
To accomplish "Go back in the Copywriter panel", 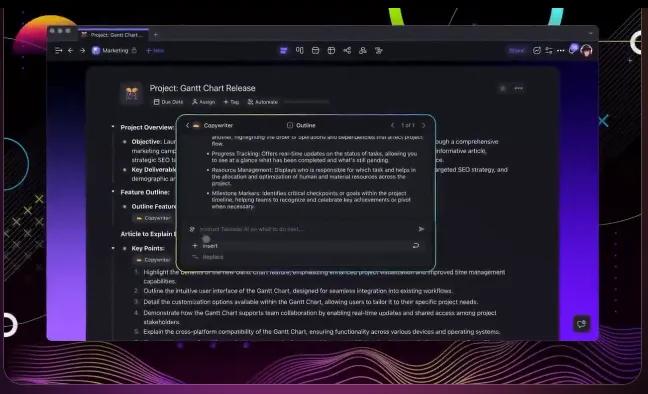I will [x=187, y=125].
